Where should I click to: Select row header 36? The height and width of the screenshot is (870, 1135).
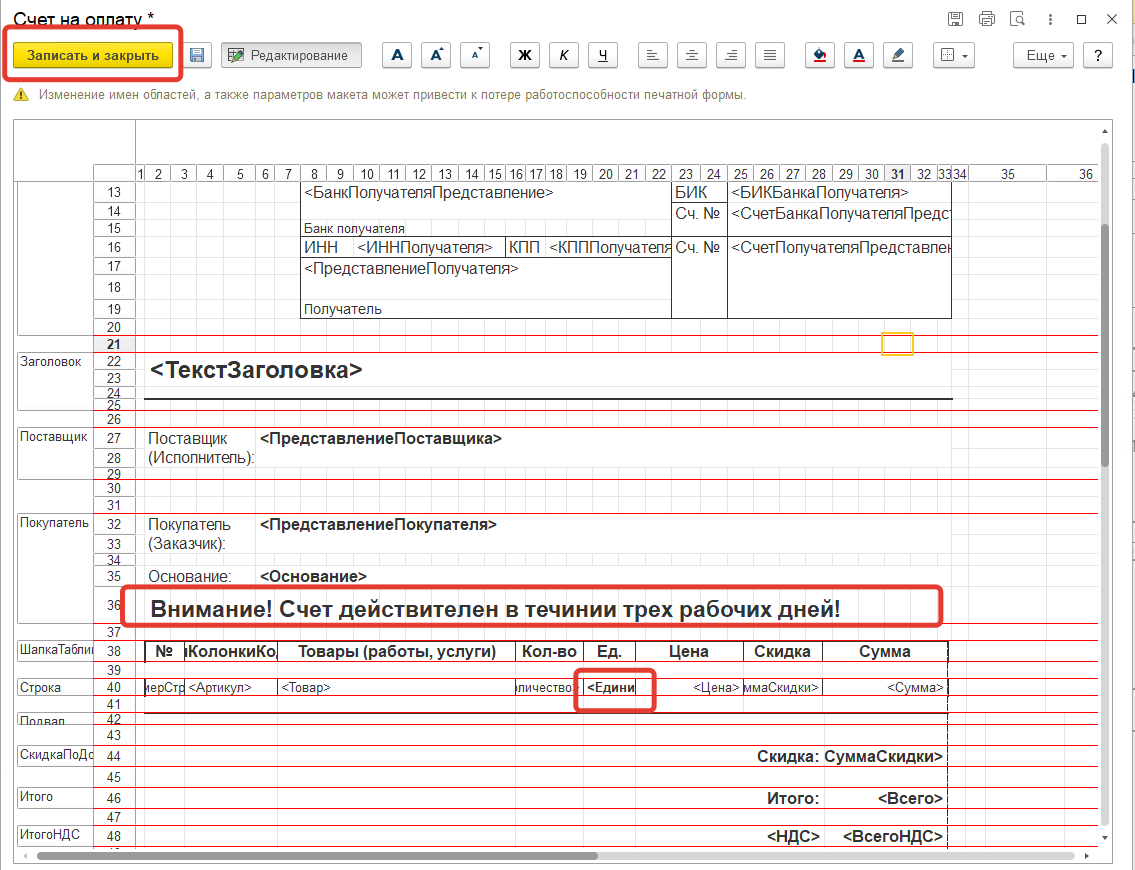tap(114, 605)
